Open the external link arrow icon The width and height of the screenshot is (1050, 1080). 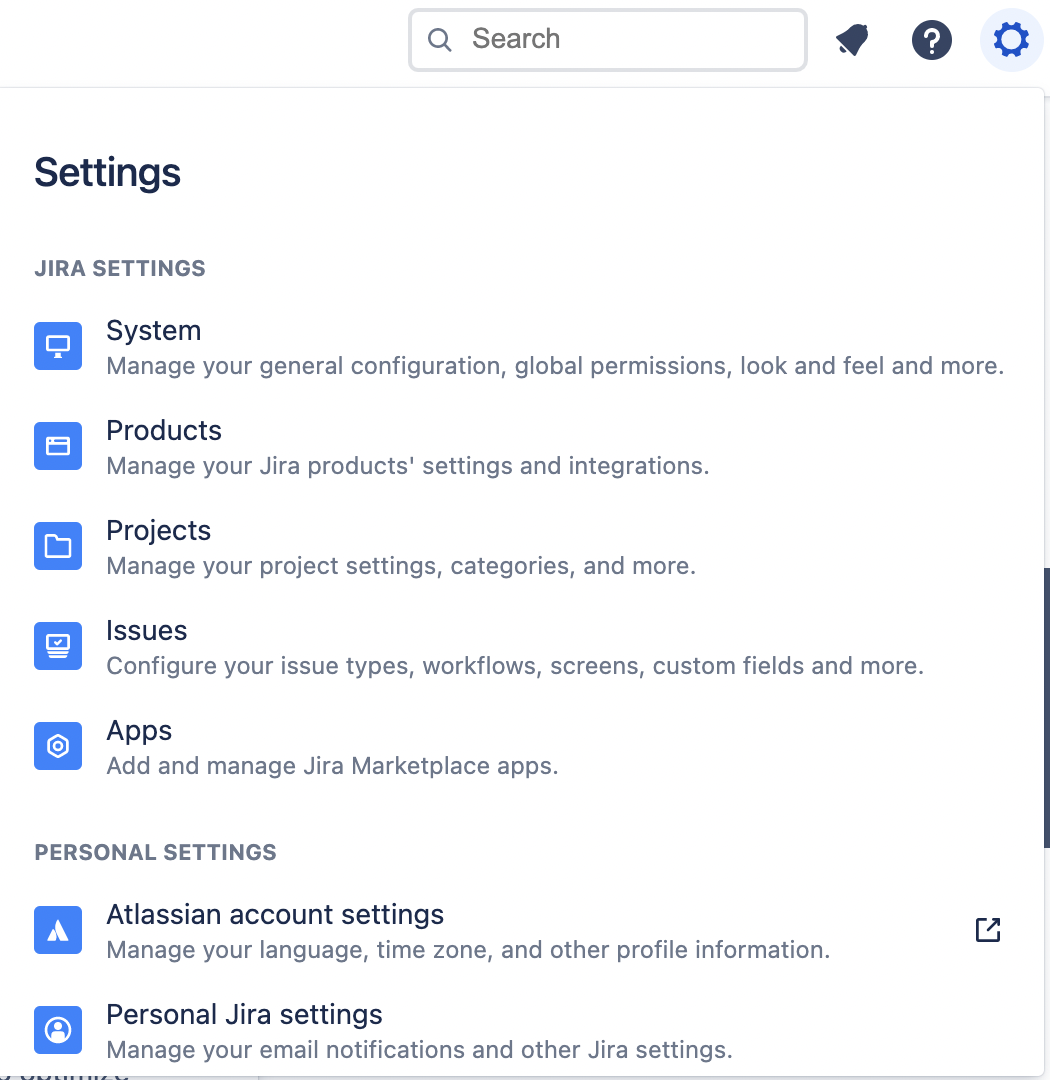(987, 930)
